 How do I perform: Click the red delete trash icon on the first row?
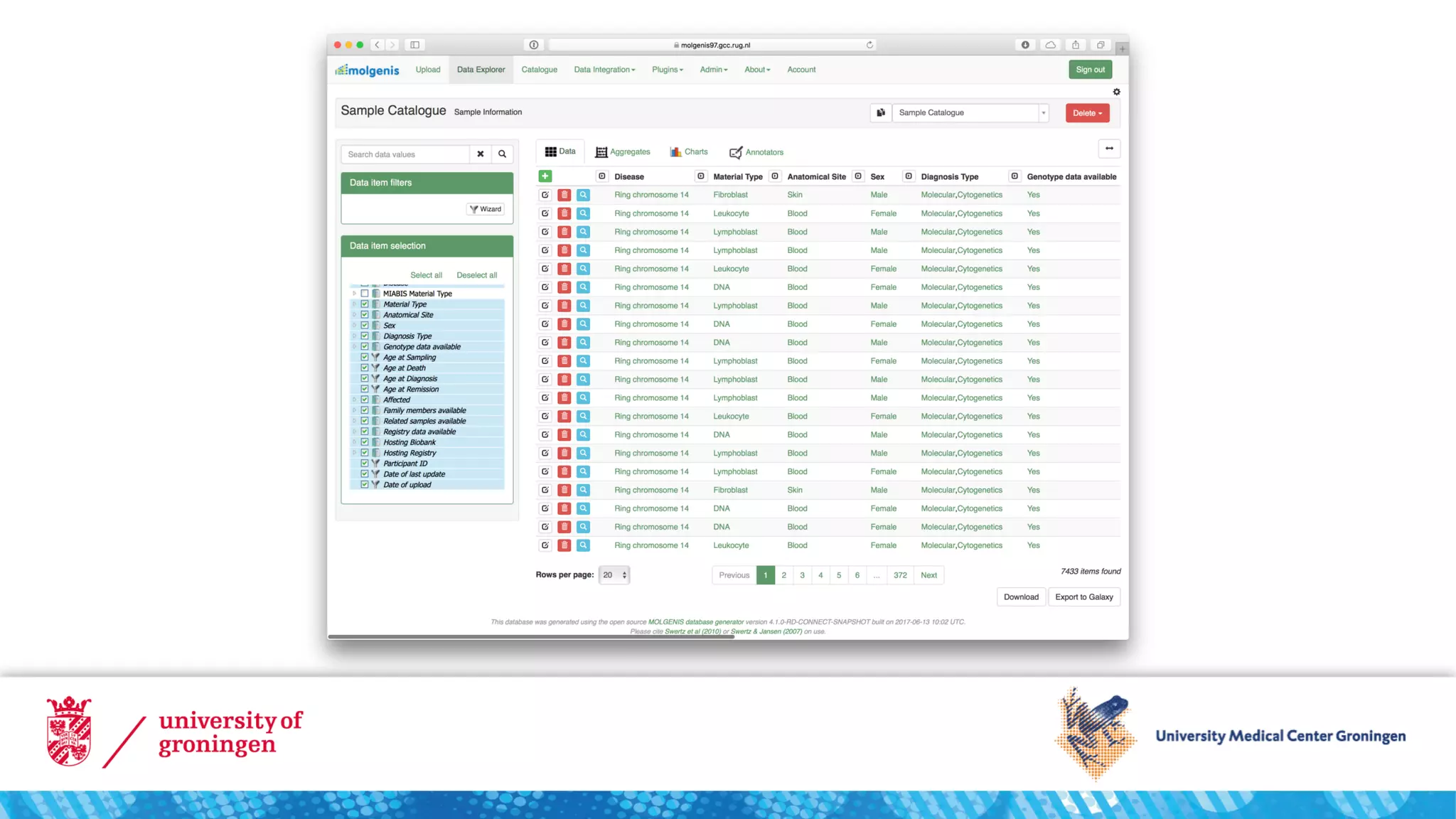coord(564,195)
